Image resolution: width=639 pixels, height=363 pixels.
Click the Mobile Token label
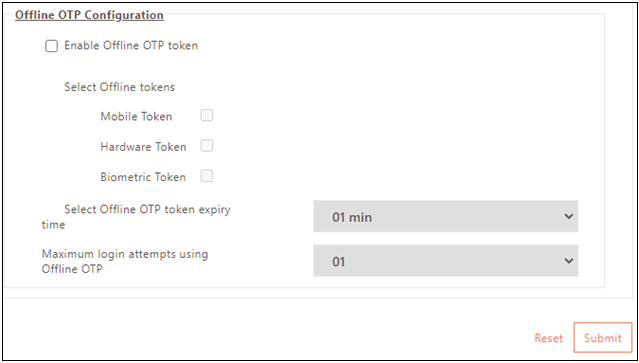coord(136,117)
